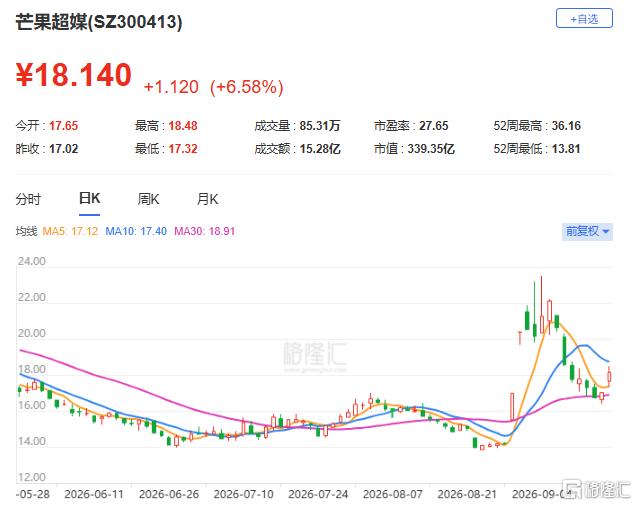Screen dimensions: 637x506
Task: Click the 24.00 price axis label
Action: (32, 261)
